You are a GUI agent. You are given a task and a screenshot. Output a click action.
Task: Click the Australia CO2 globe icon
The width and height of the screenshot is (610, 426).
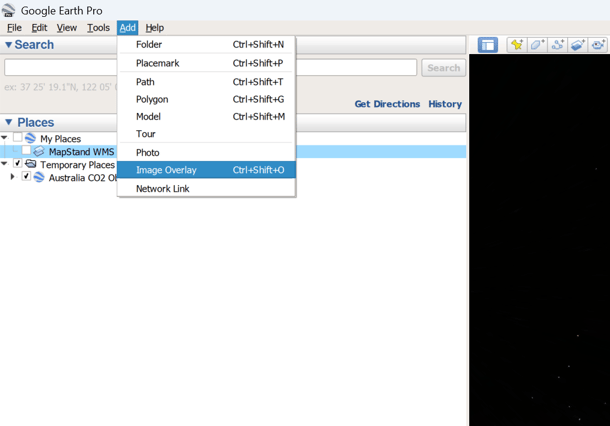coord(39,177)
